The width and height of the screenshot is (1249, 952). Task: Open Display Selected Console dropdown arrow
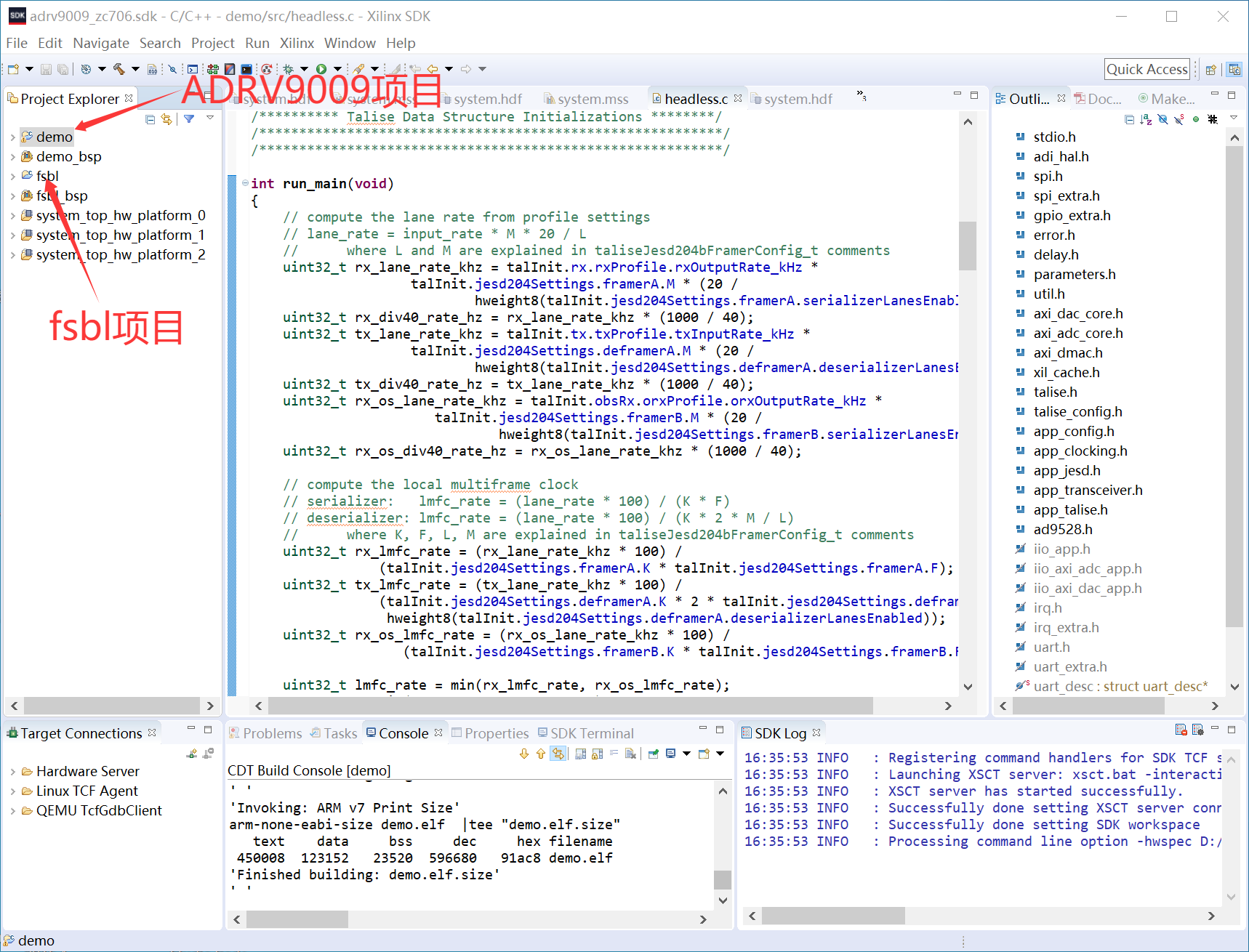(x=686, y=754)
